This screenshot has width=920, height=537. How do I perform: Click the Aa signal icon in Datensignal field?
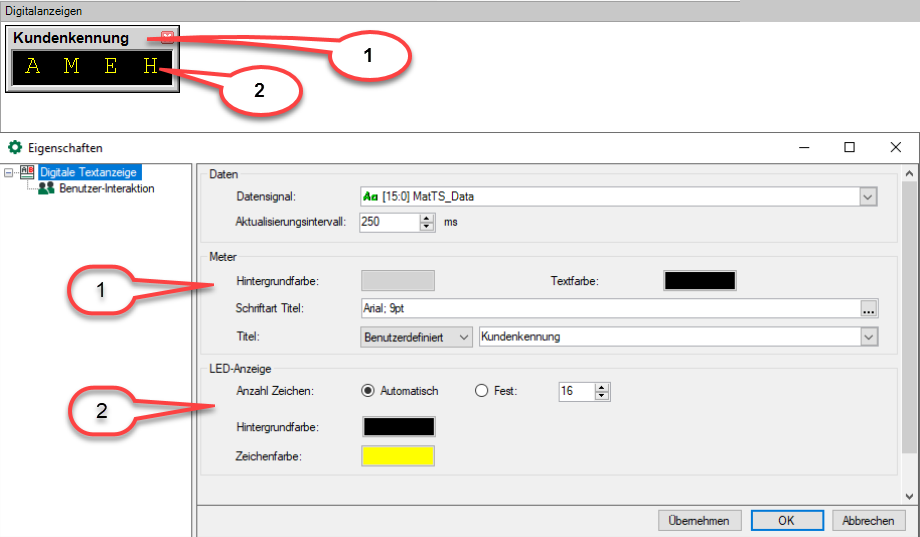tap(370, 197)
